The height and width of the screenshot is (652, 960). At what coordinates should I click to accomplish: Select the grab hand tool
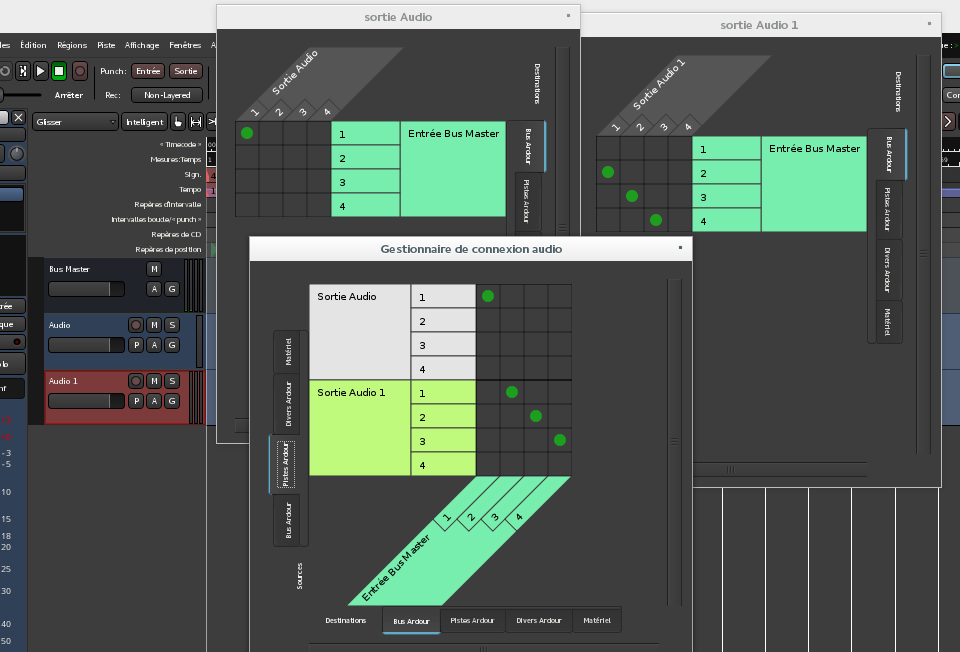pyautogui.click(x=178, y=122)
